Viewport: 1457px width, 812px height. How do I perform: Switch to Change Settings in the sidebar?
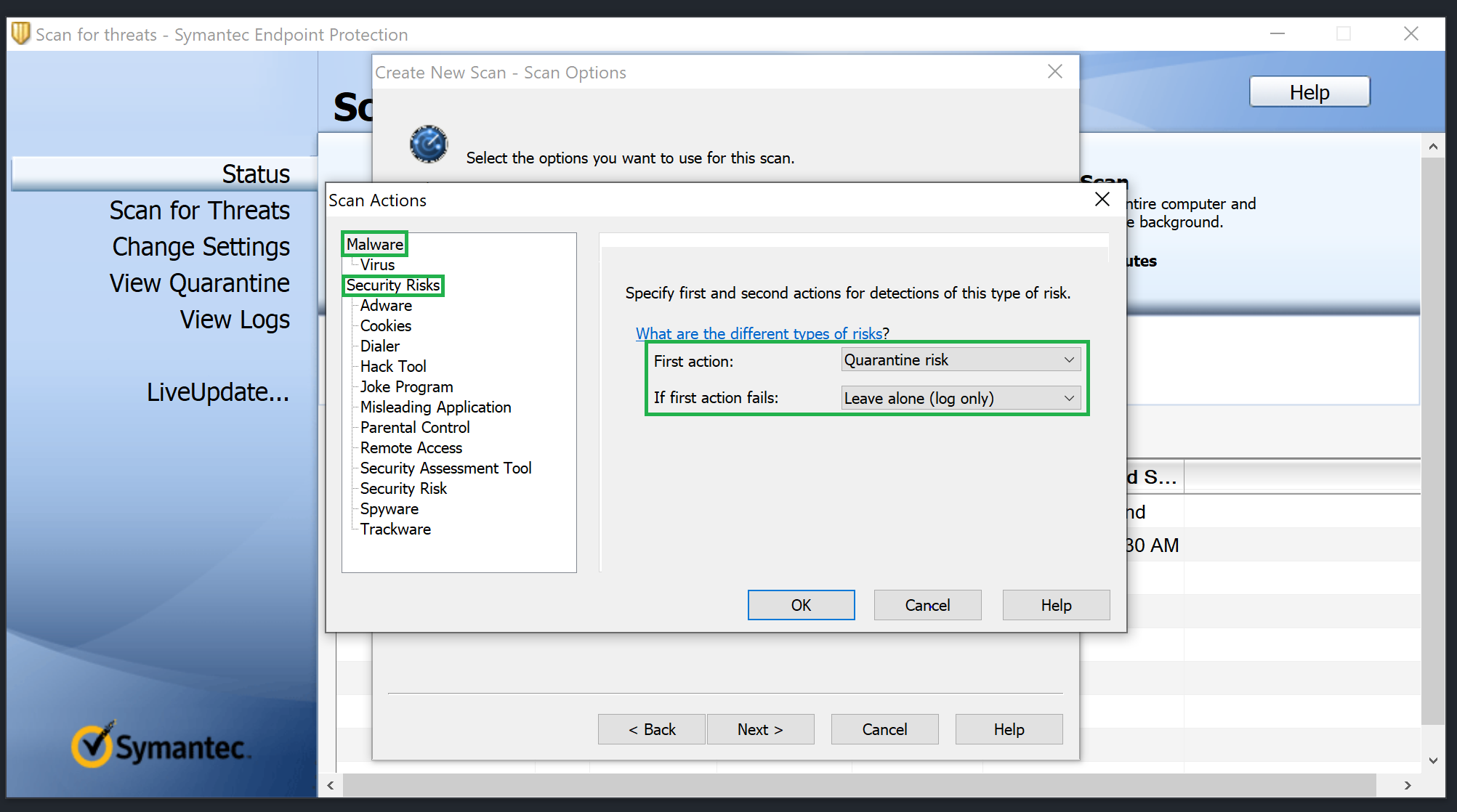[x=201, y=246]
